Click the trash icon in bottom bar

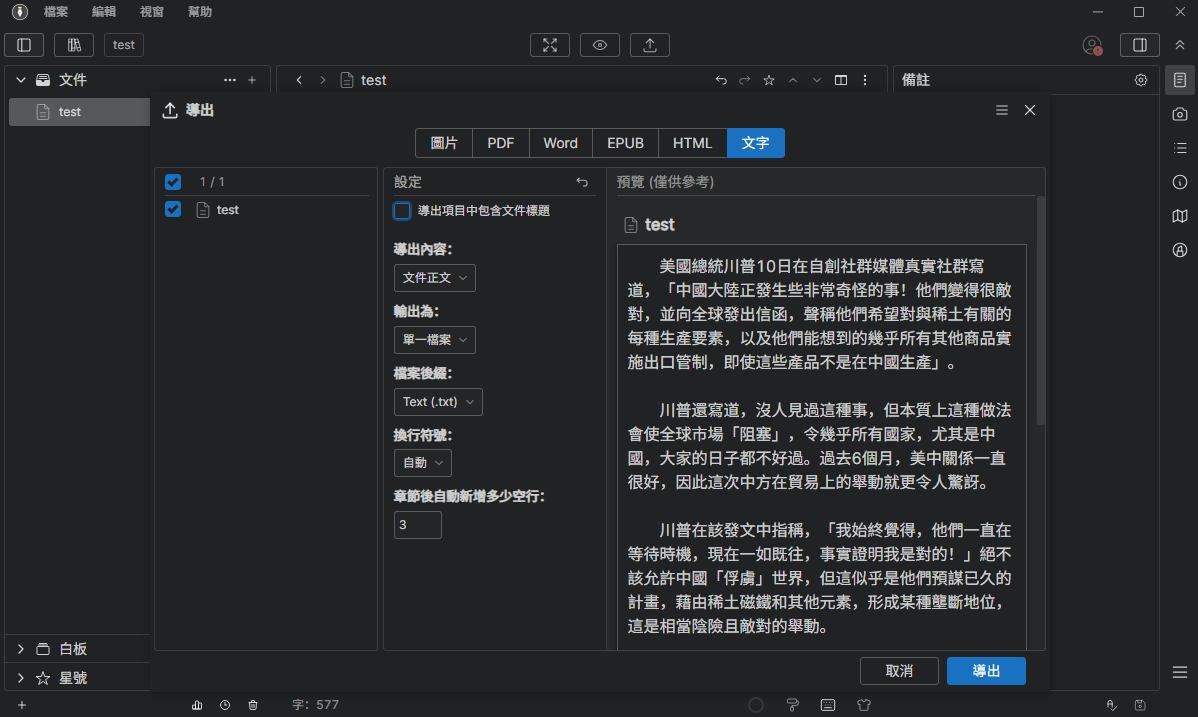click(x=253, y=705)
